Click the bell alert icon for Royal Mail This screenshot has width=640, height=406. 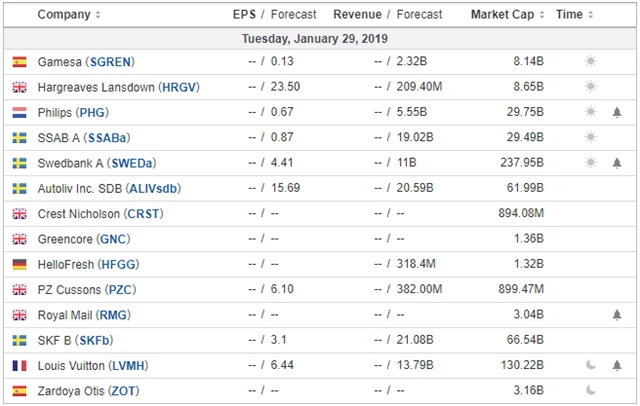[x=617, y=315]
